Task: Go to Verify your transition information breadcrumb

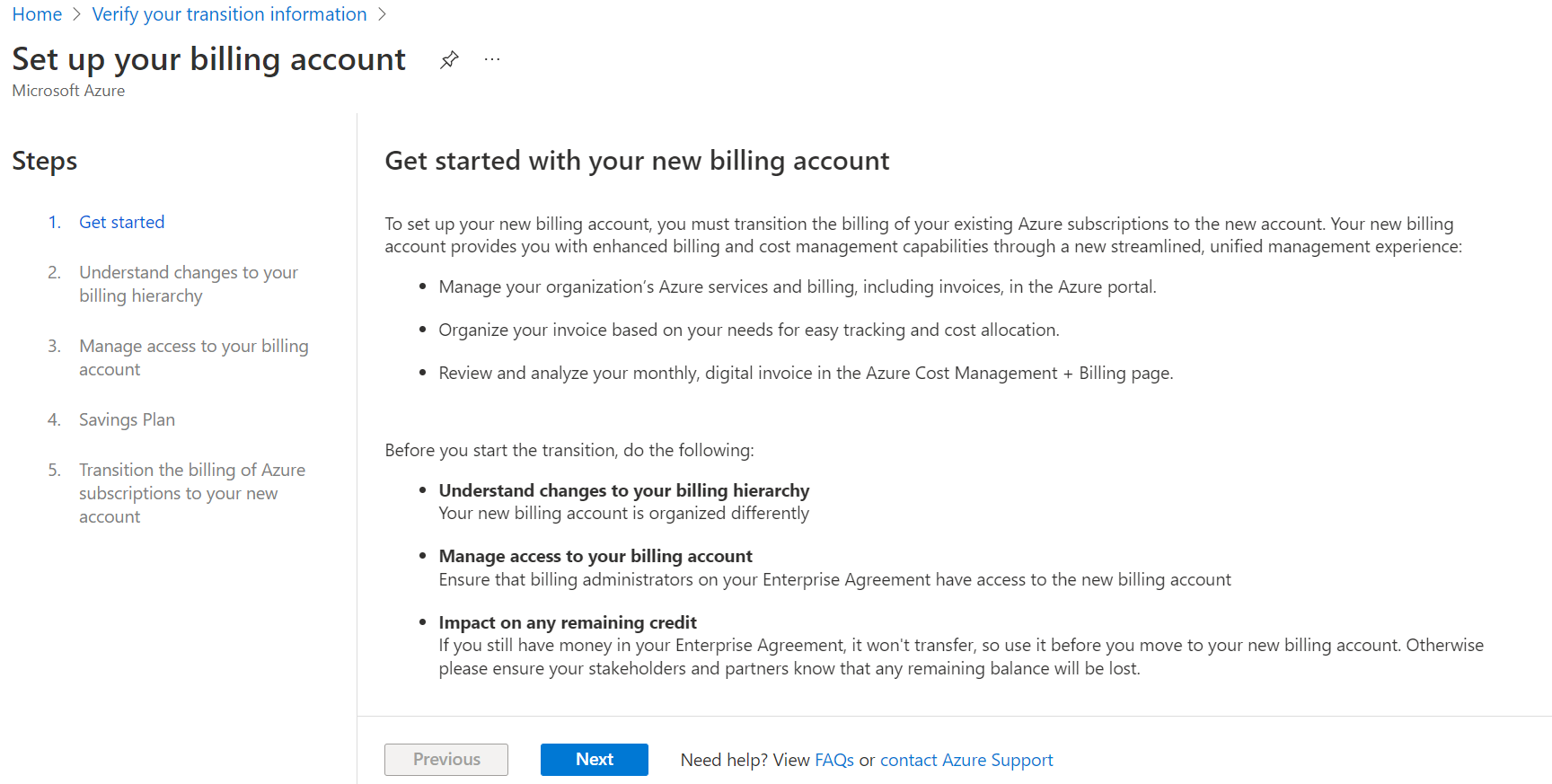Action: coord(229,14)
